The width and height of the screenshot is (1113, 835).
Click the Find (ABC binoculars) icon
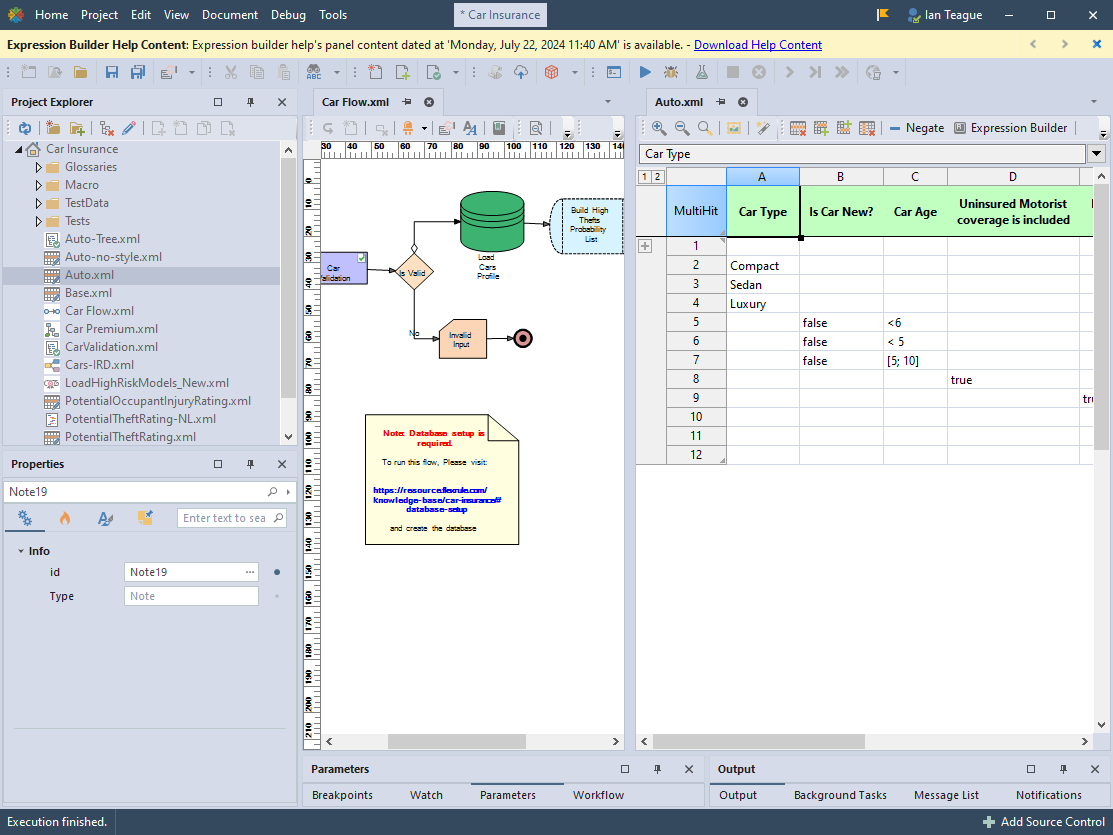tap(314, 72)
